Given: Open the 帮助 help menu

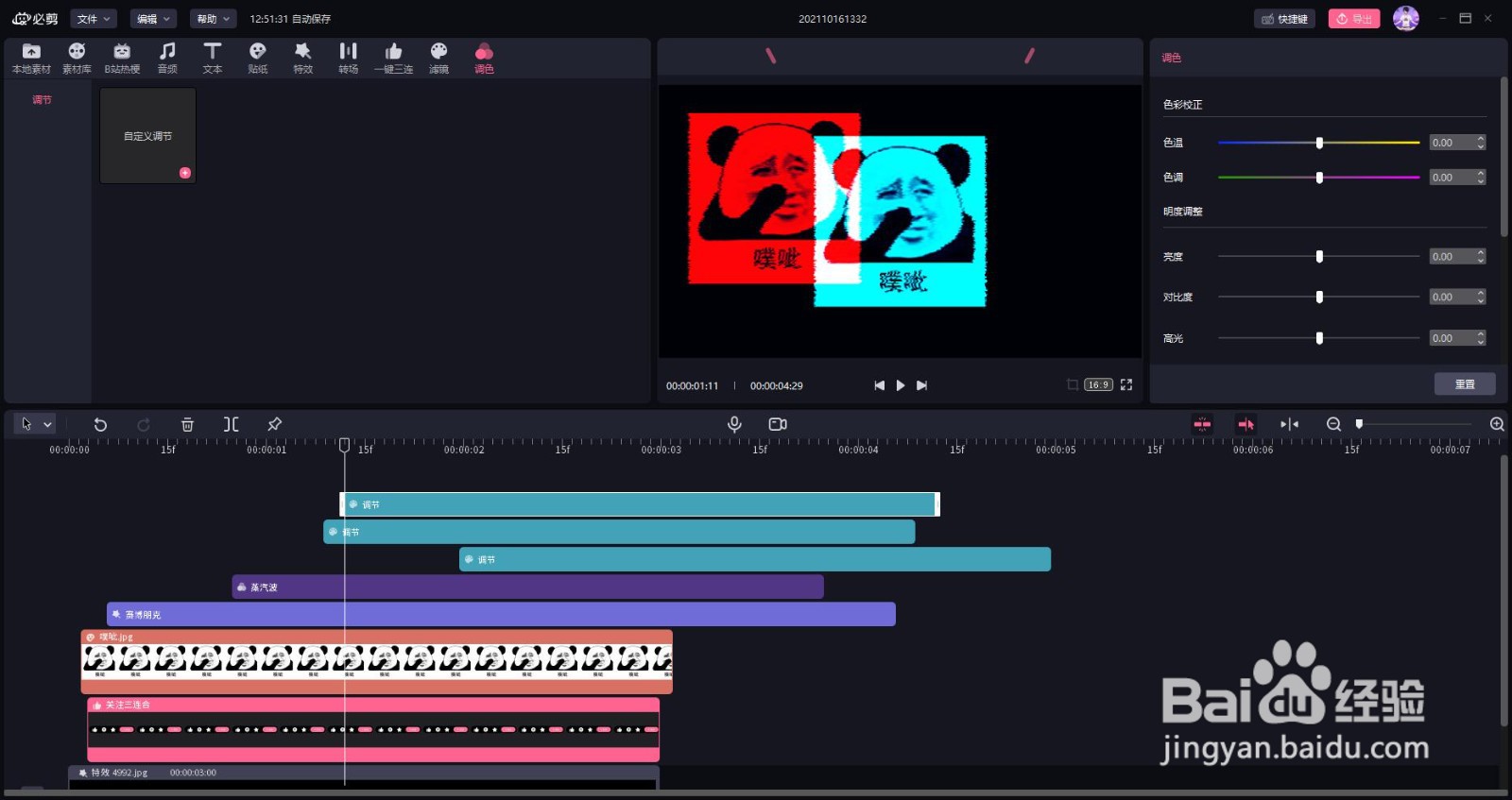Looking at the screenshot, I should 213,19.
